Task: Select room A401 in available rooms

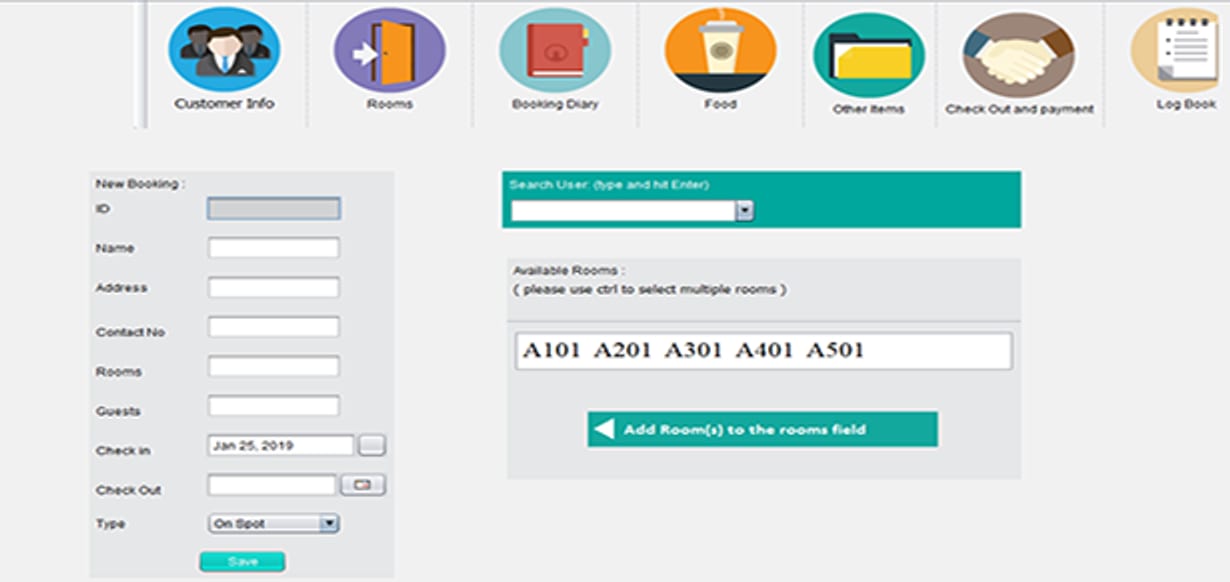Action: pos(764,351)
